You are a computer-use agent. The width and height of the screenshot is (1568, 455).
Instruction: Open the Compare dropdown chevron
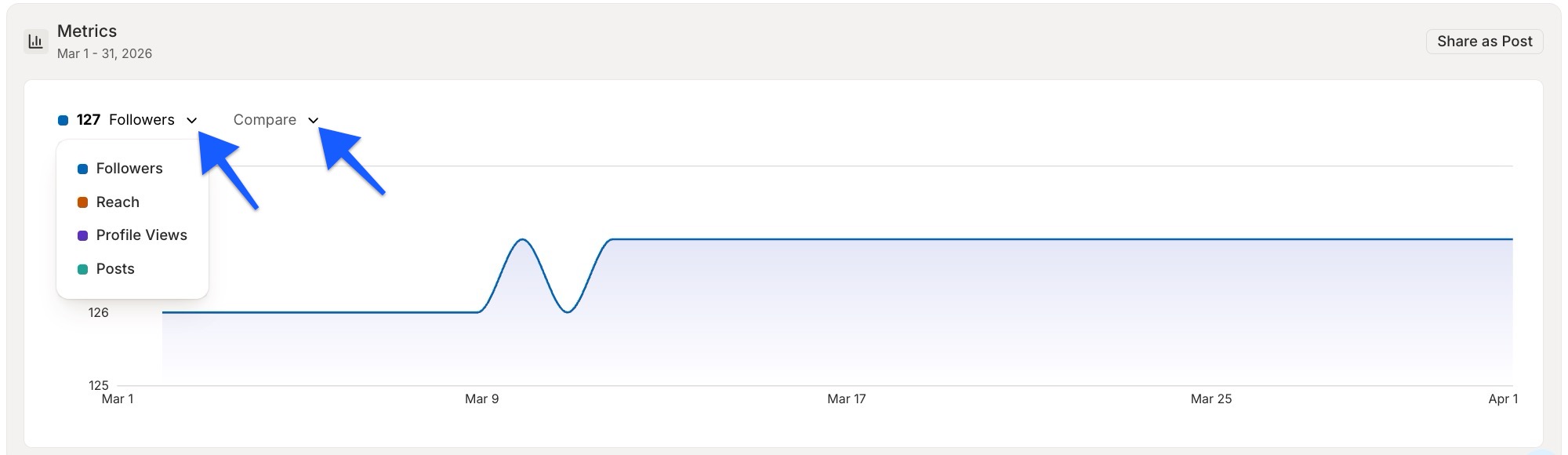pos(314,120)
